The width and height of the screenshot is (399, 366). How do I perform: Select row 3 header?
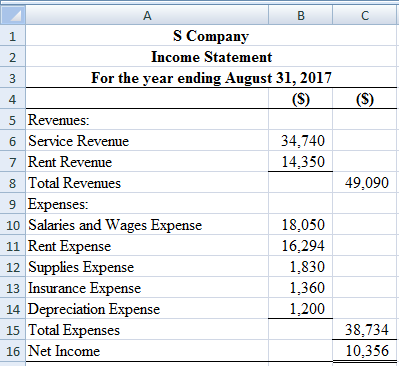(13, 78)
